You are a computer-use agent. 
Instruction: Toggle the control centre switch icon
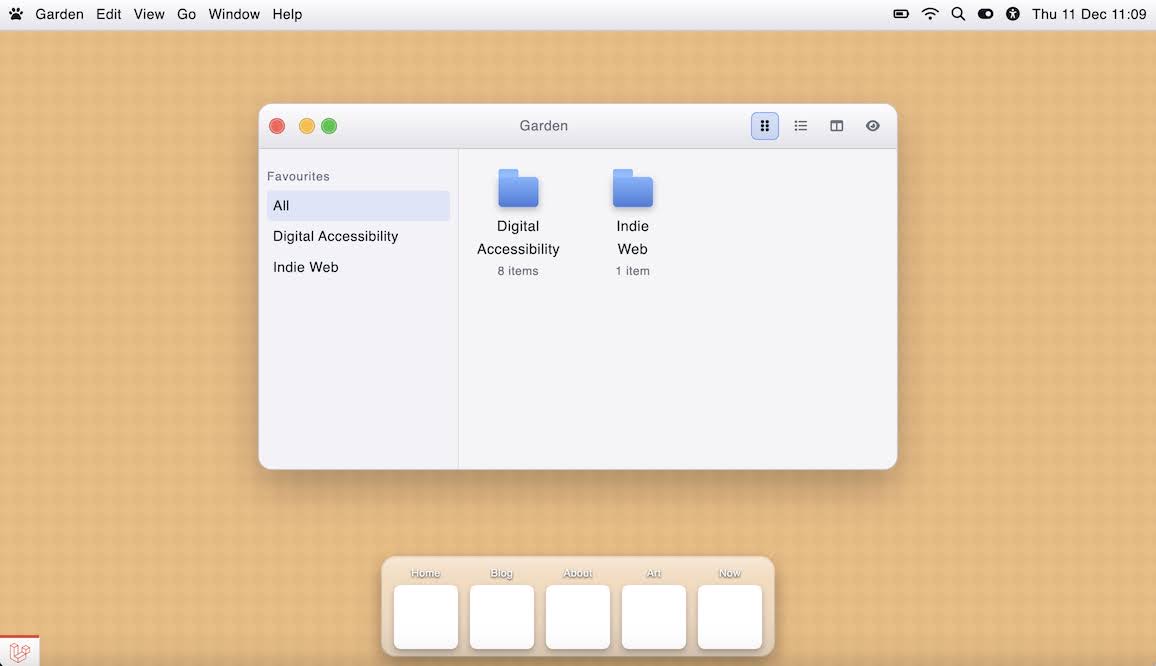tap(985, 14)
